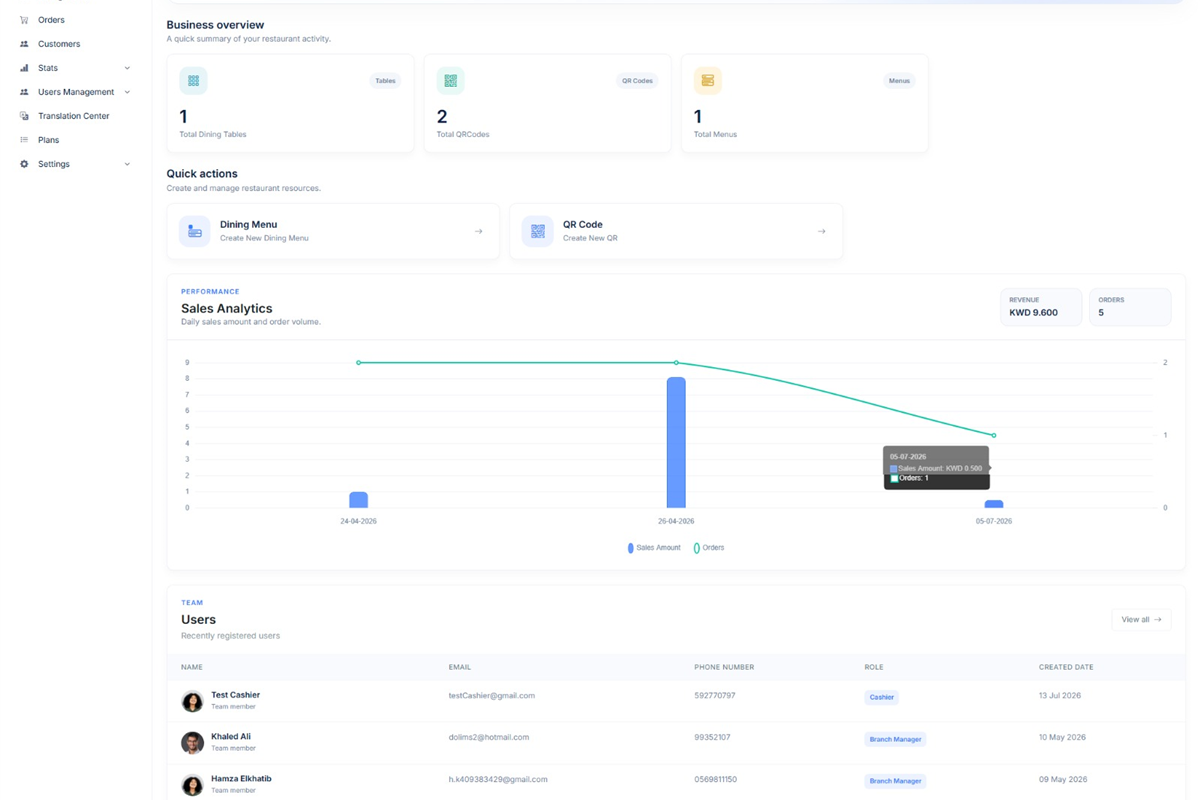Click Test Cashier's avatar

pyautogui.click(x=192, y=701)
